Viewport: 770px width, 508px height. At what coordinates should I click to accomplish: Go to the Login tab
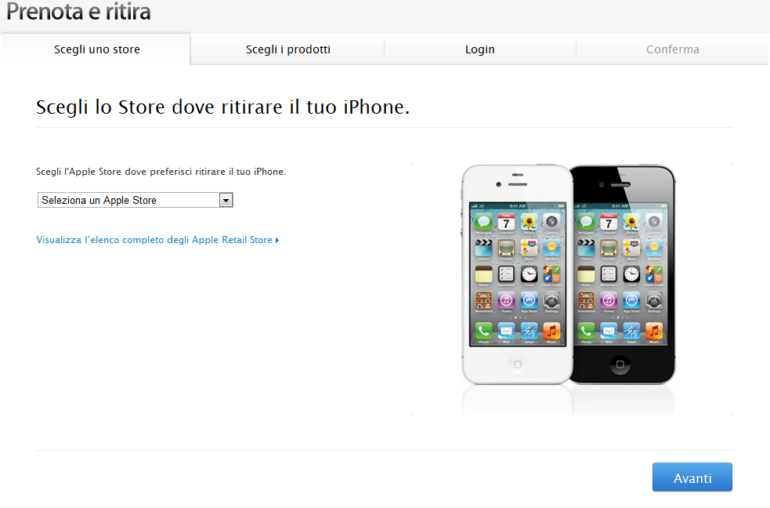tap(480, 49)
